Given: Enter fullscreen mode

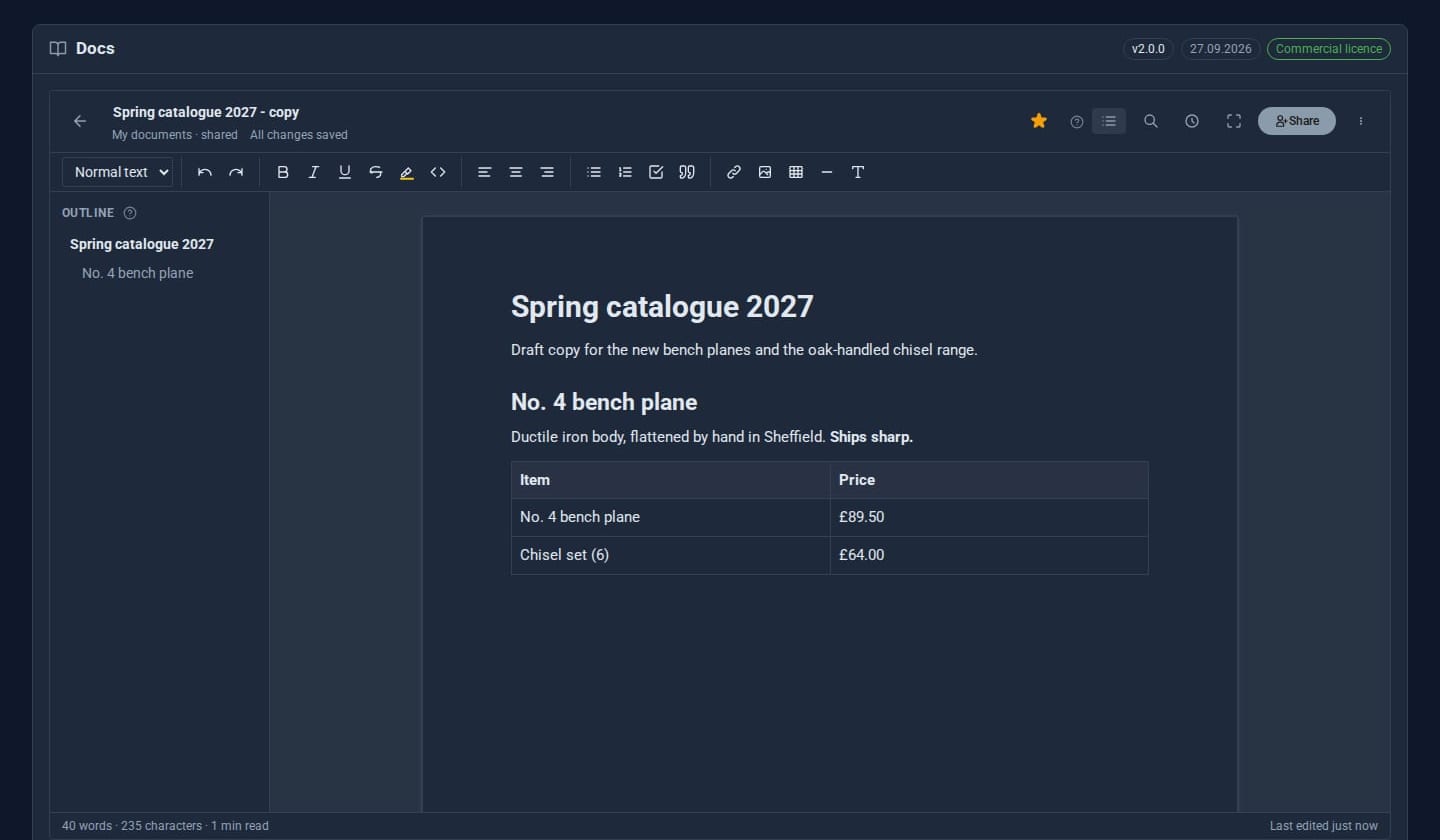Looking at the screenshot, I should 1234,121.
